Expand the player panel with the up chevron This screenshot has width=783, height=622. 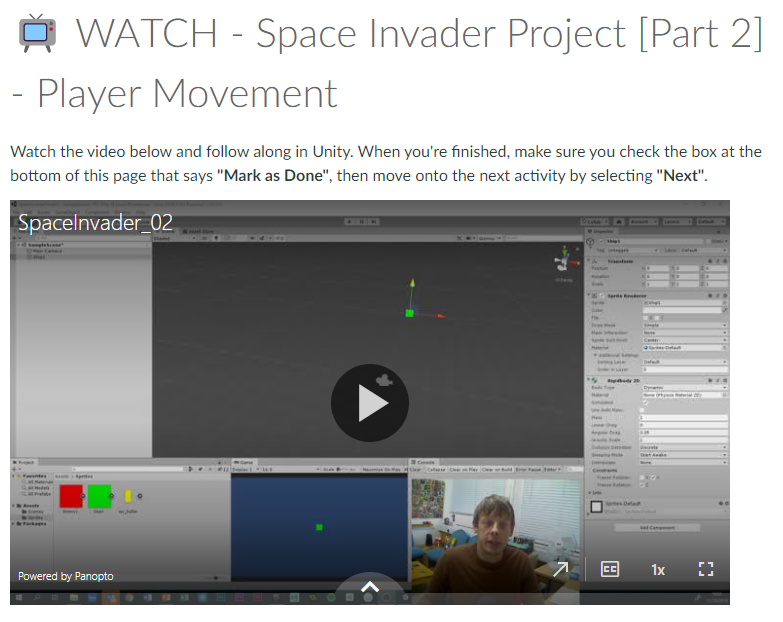pos(369,587)
